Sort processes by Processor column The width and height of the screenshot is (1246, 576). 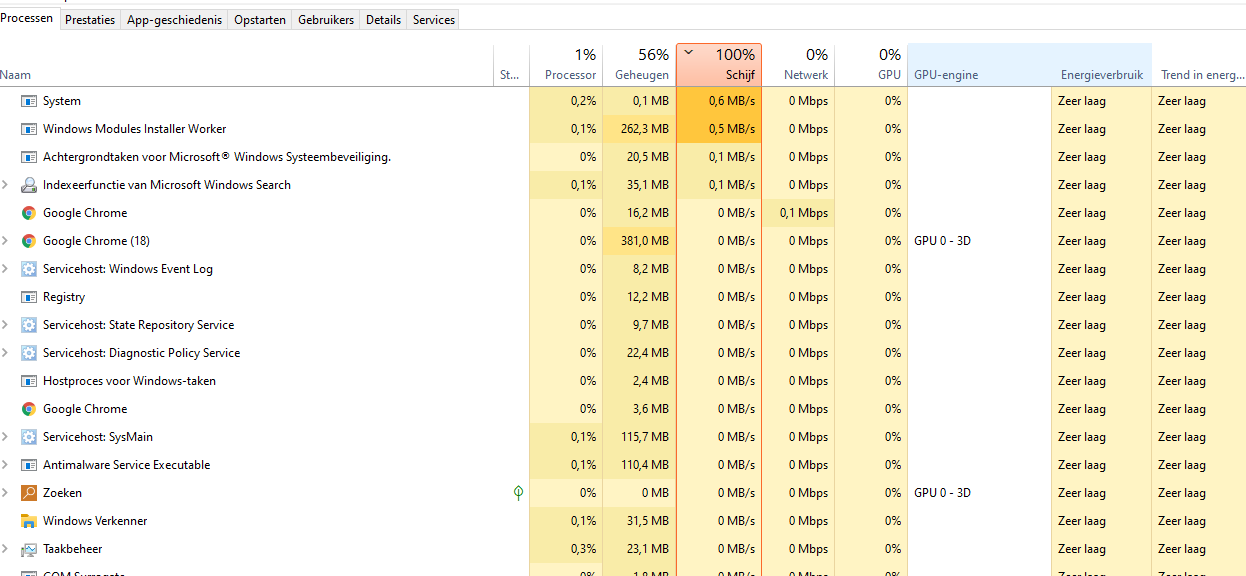click(x=568, y=65)
